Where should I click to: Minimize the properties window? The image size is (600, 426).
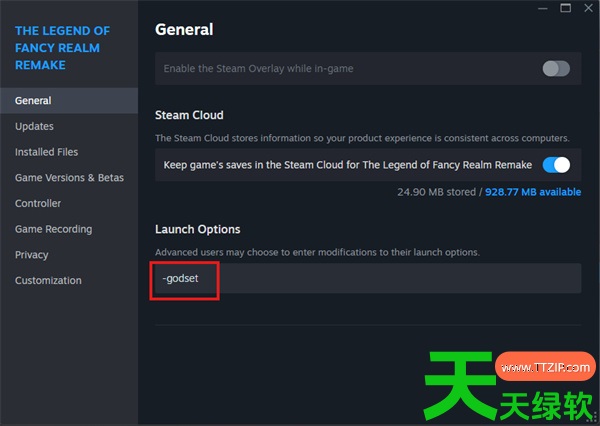click(543, 8)
